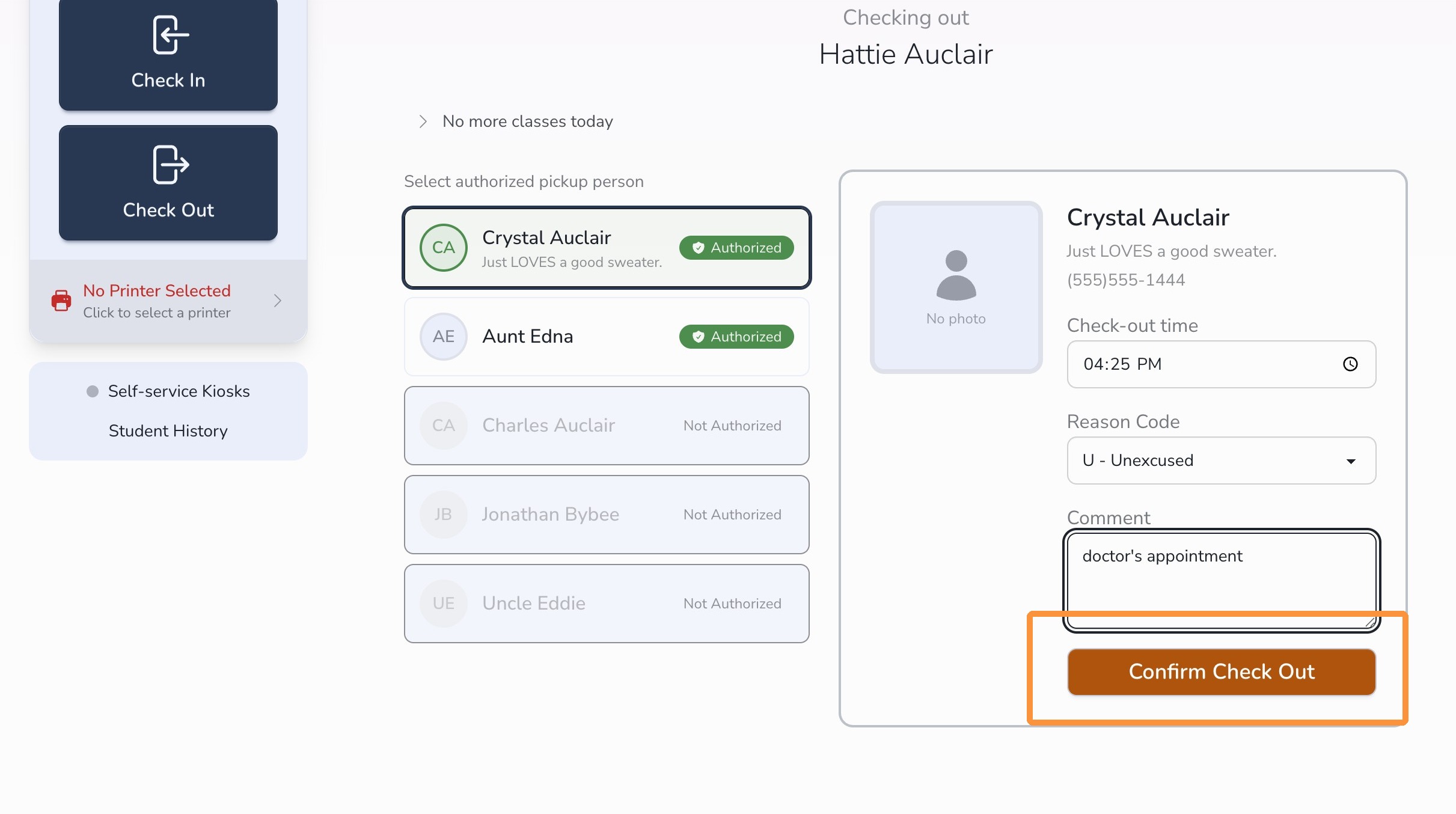Click Aunt Edna's AE avatar circle
The image size is (1456, 814).
coord(444,337)
